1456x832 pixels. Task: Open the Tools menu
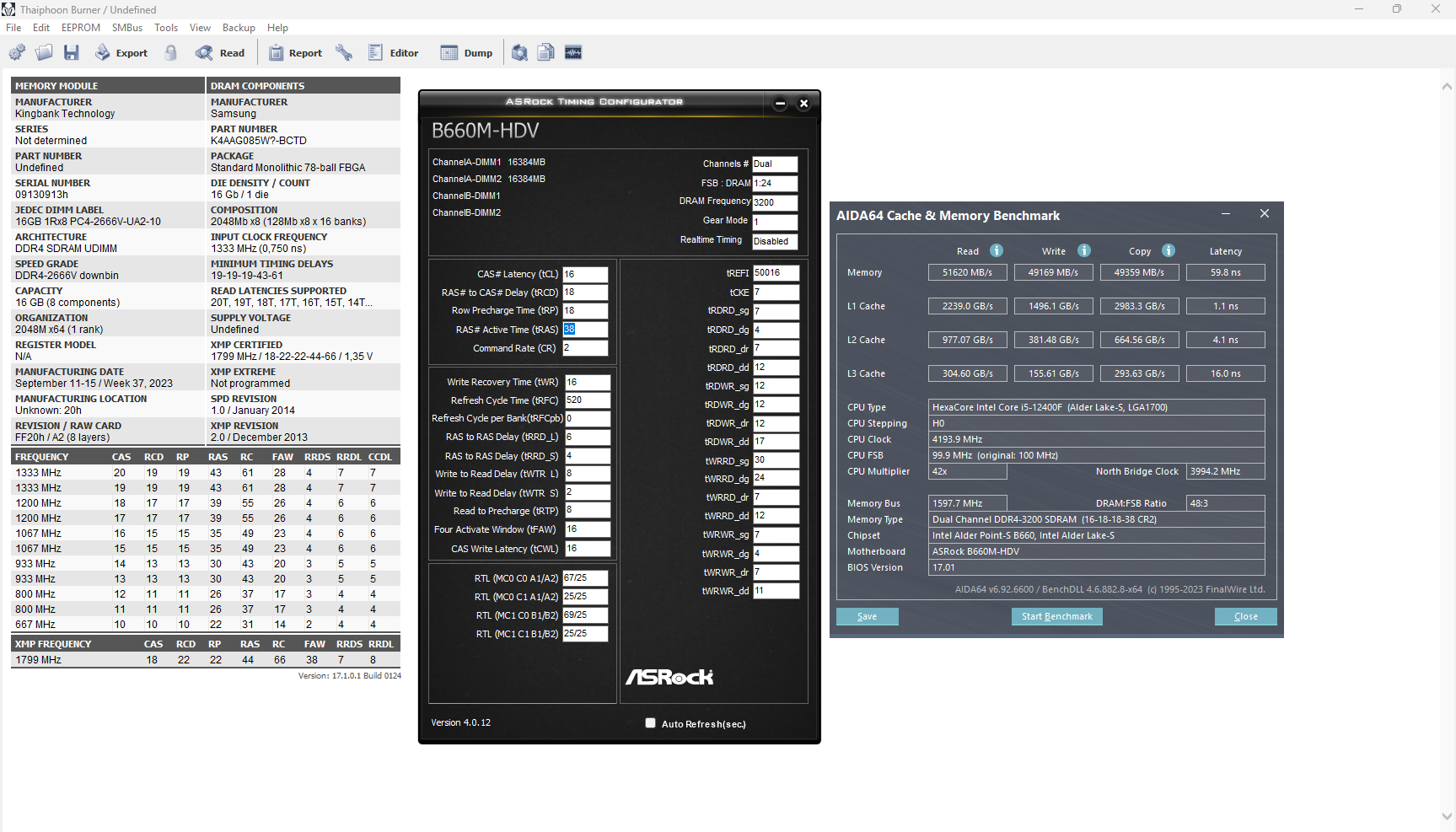pyautogui.click(x=166, y=28)
